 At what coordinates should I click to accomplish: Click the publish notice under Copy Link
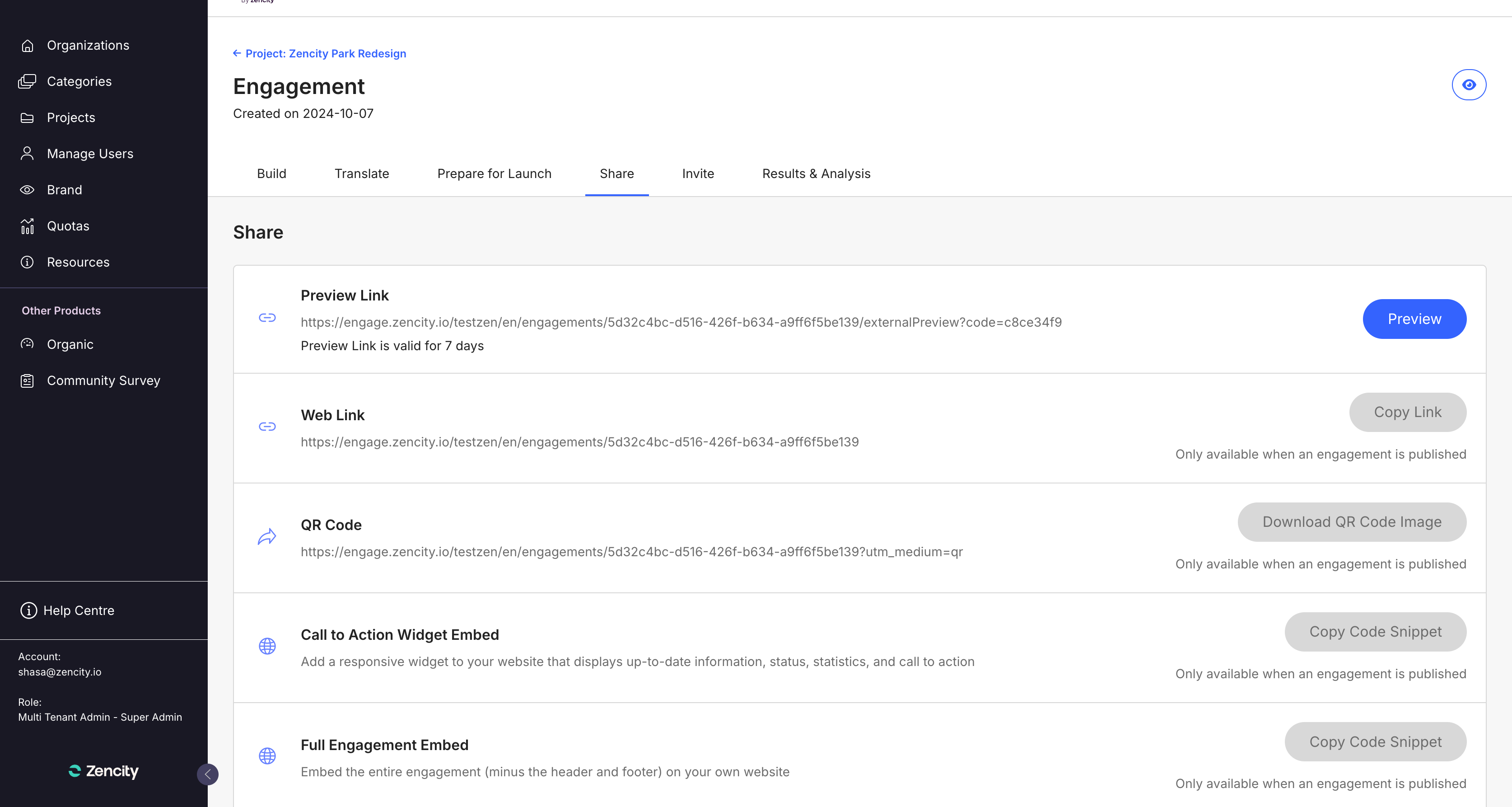[x=1321, y=455]
